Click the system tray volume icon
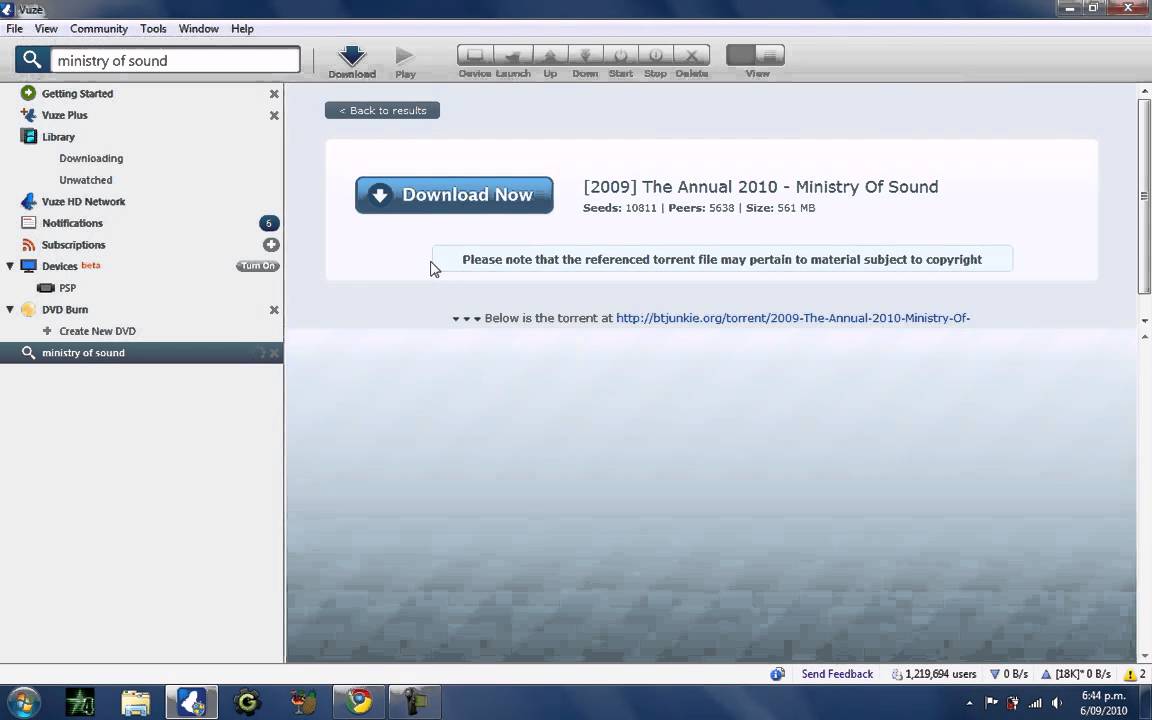The width and height of the screenshot is (1152, 720). pyautogui.click(x=1056, y=703)
